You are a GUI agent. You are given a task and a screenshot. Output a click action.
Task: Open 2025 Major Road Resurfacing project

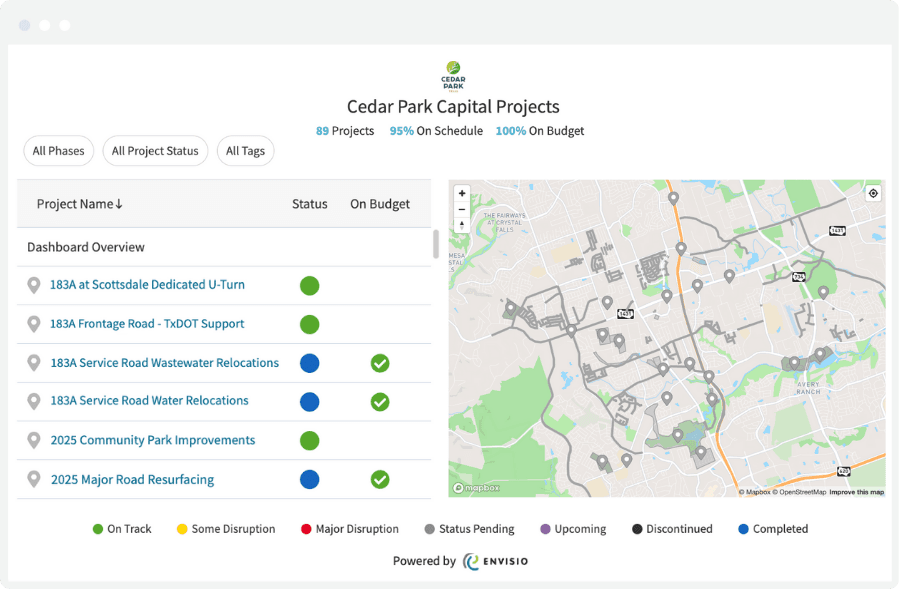133,479
